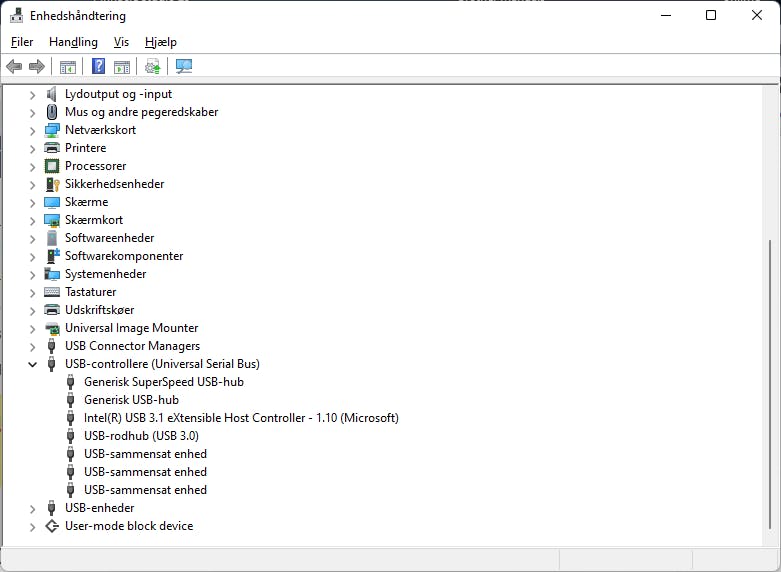Select the middle USB-sammensat enhed entry
781x572 pixels.
[145, 471]
